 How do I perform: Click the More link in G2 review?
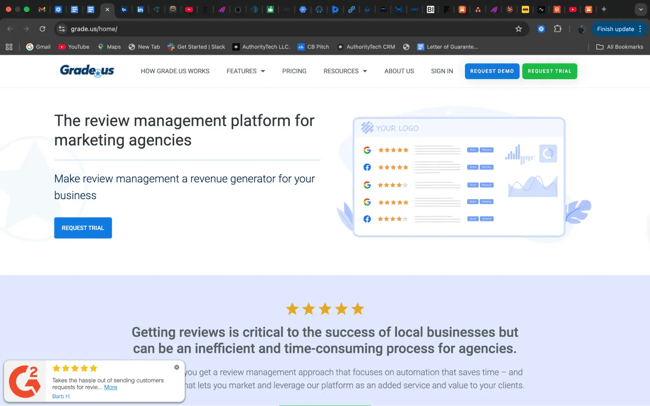tap(110, 387)
